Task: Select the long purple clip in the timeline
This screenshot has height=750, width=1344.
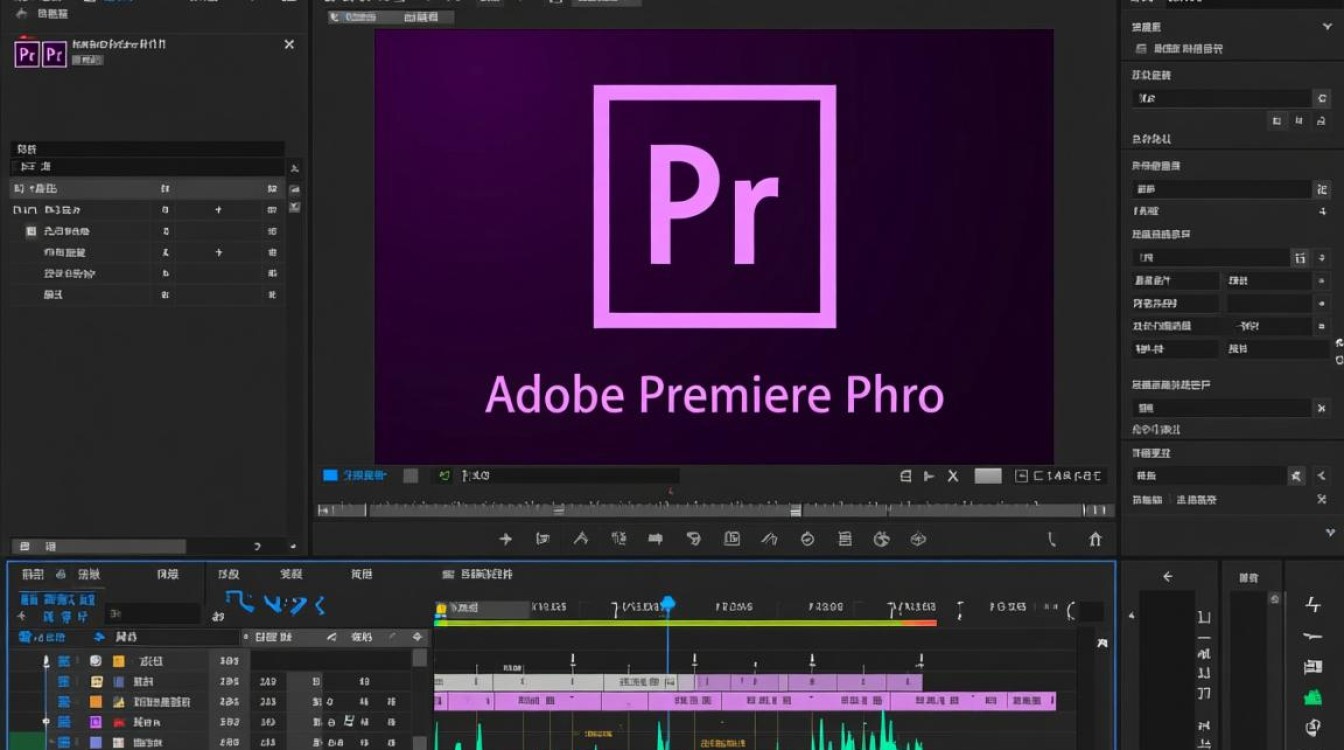Action: click(x=745, y=702)
